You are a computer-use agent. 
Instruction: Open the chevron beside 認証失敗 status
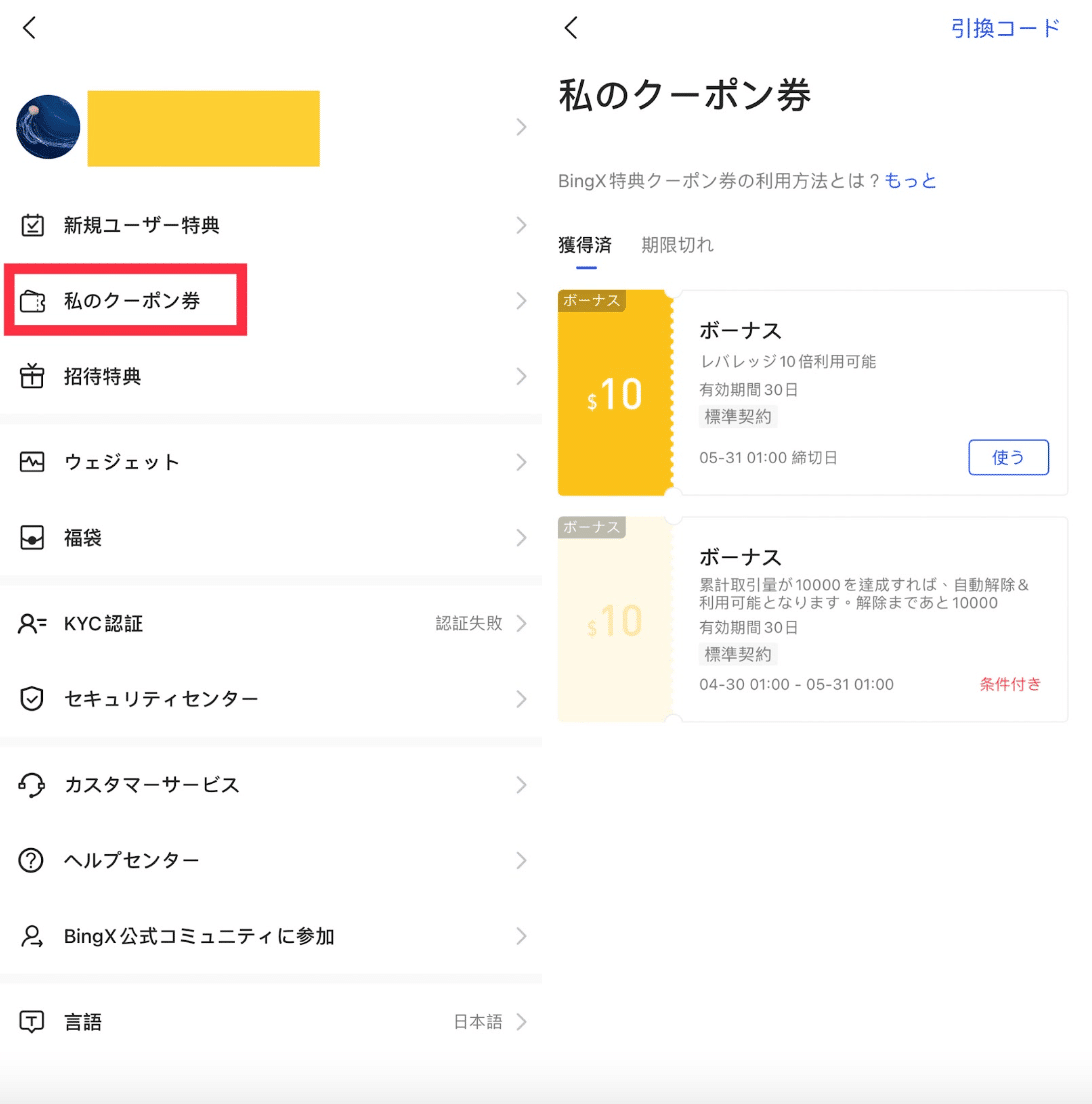[520, 623]
